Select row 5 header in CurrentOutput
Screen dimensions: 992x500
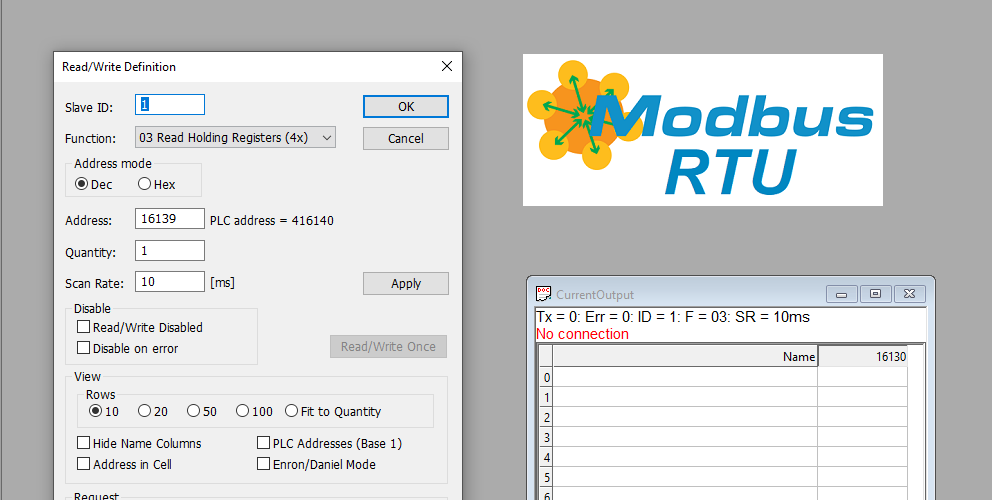point(546,477)
